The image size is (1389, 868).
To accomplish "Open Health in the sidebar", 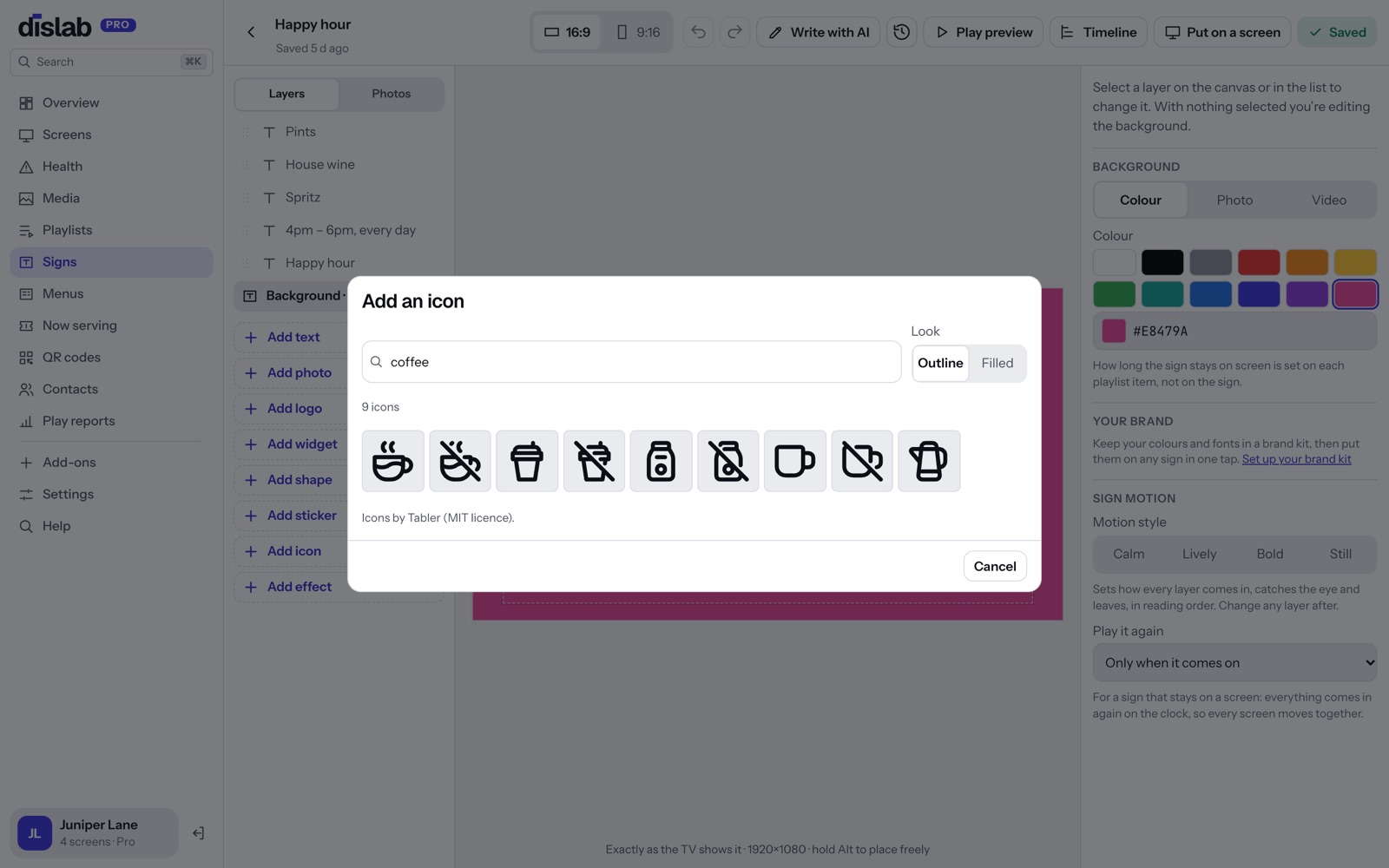I will coord(111,167).
